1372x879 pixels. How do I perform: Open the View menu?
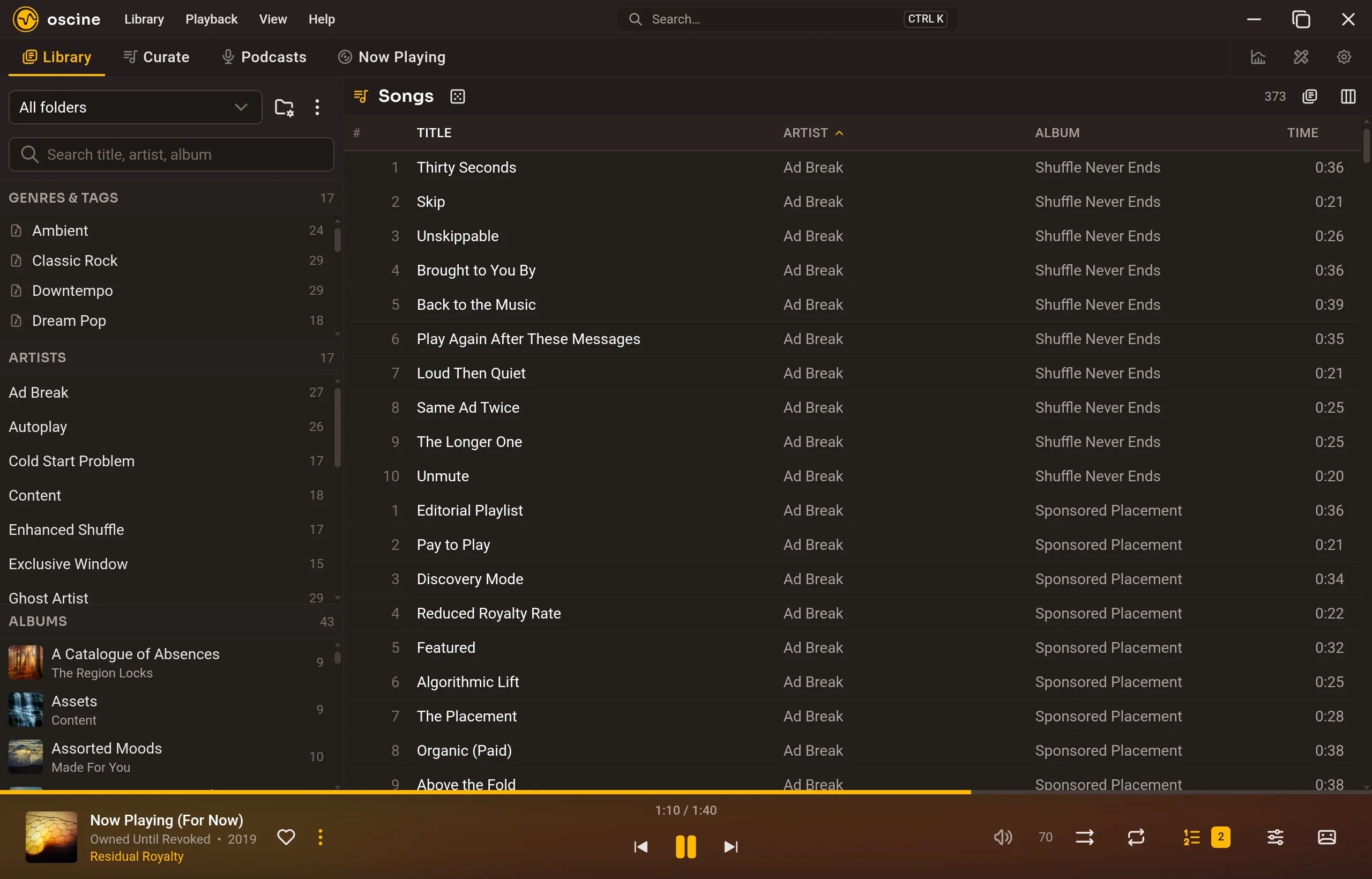(x=273, y=19)
